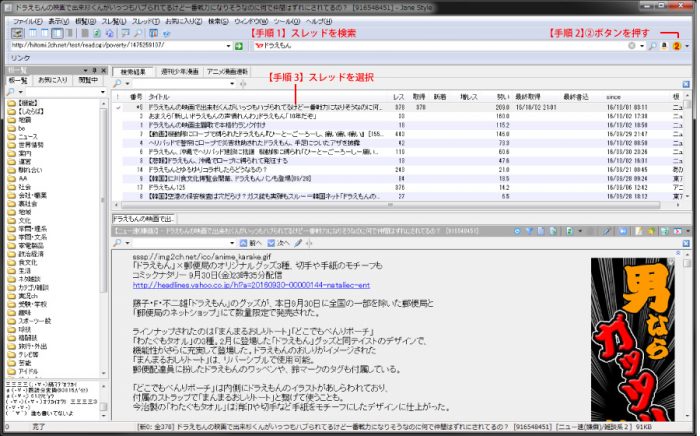Open the スレッド menu
Image resolution: width=700 pixels, height=436 pixels.
[146, 21]
